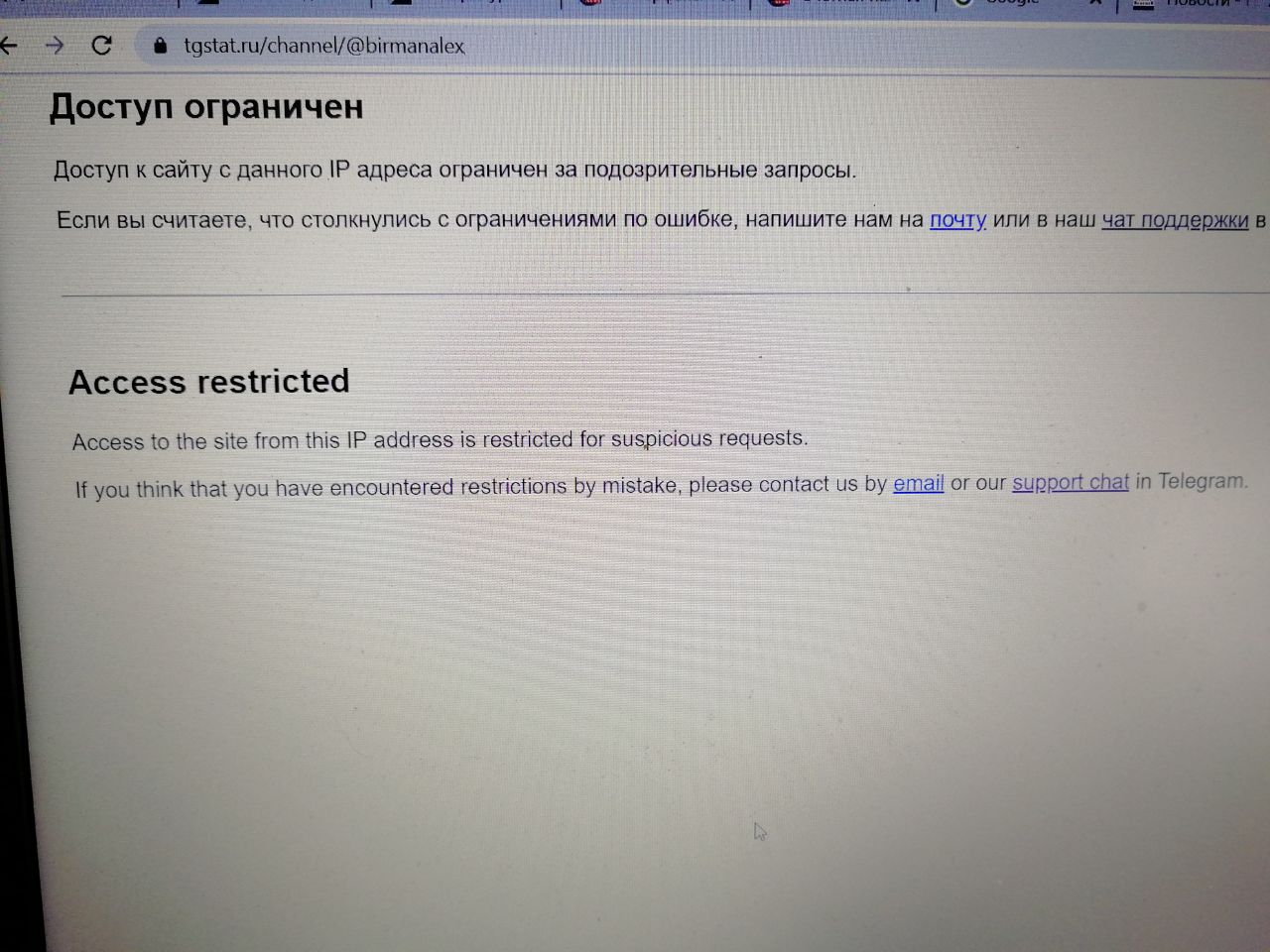1270x952 pixels.
Task: Open the 'support chat' Telegram link
Action: pyautogui.click(x=1071, y=482)
